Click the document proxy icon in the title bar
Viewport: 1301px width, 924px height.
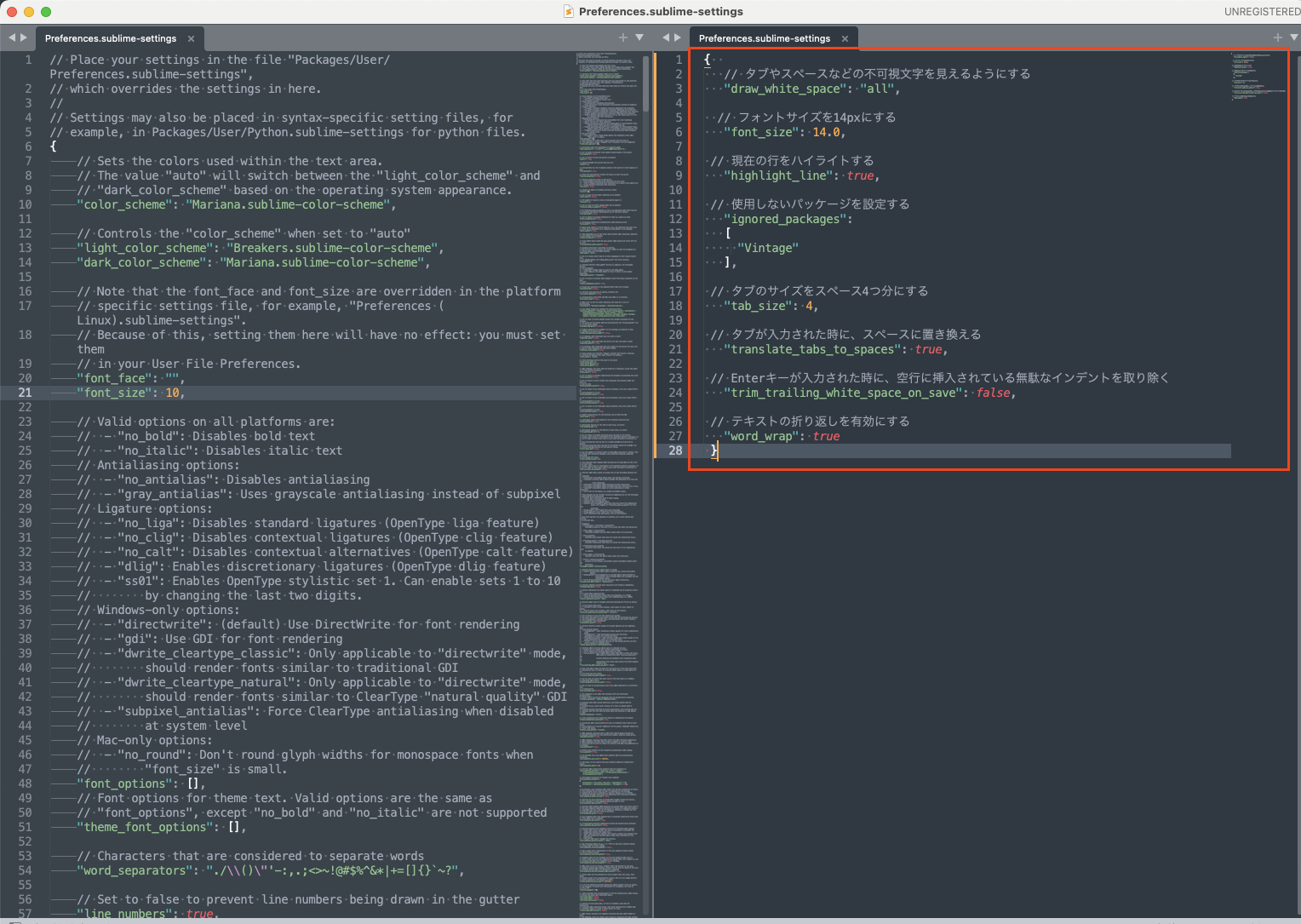point(568,11)
